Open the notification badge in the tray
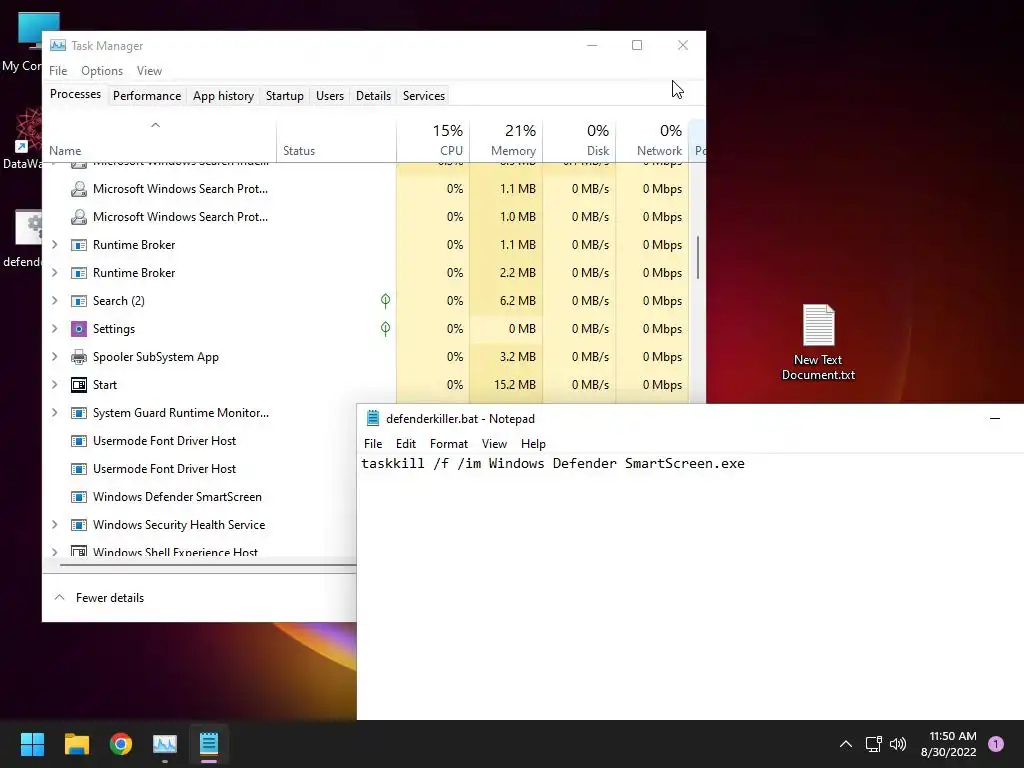 pyautogui.click(x=995, y=743)
